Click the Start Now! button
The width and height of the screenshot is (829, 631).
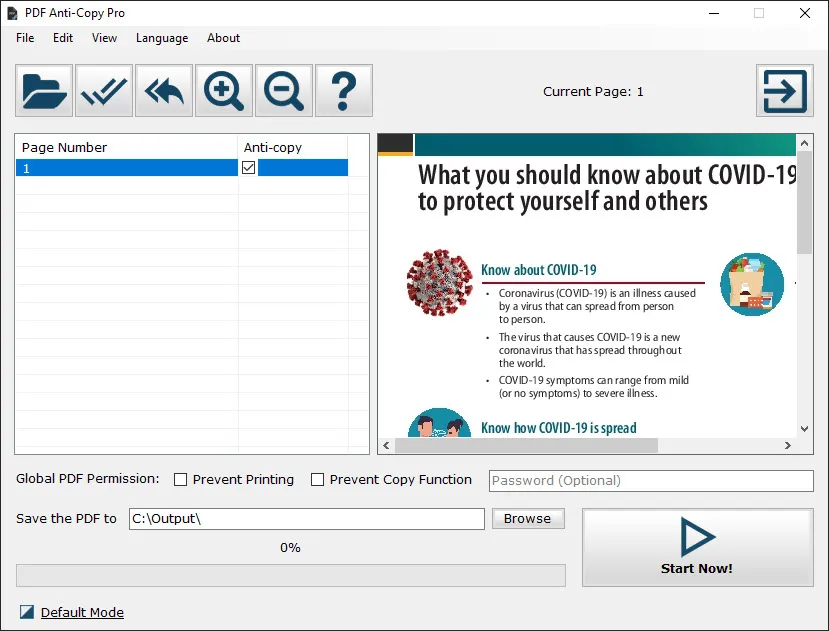[x=697, y=547]
